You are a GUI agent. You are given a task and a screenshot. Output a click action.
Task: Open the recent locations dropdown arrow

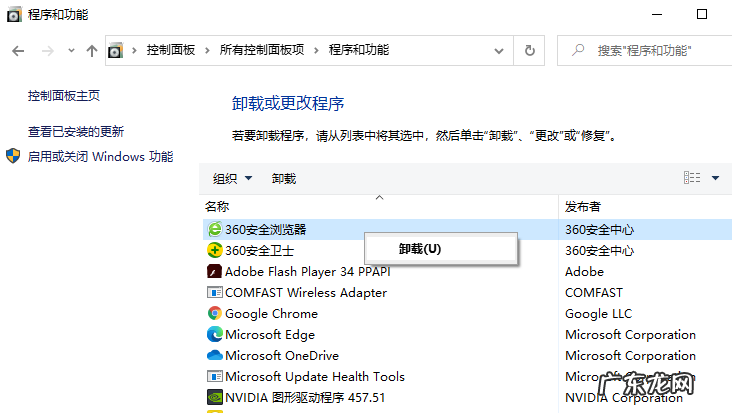(71, 50)
